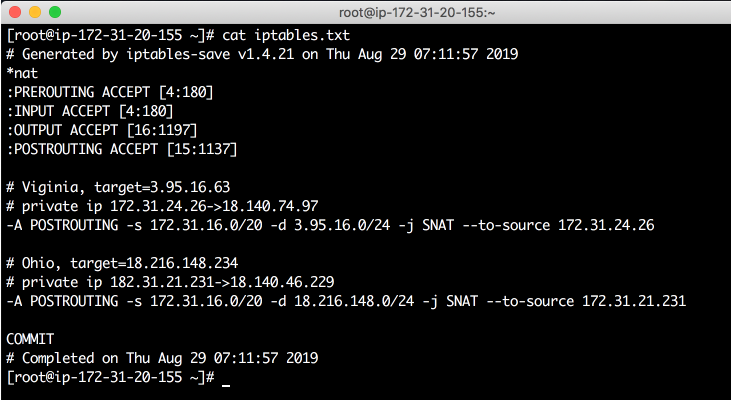Click the IP address 18.140.46.229
The width and height of the screenshot is (731, 400).
[282, 282]
